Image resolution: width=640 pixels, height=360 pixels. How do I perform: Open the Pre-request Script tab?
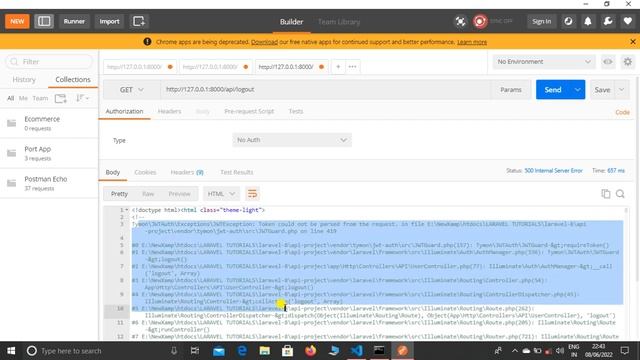(x=249, y=111)
